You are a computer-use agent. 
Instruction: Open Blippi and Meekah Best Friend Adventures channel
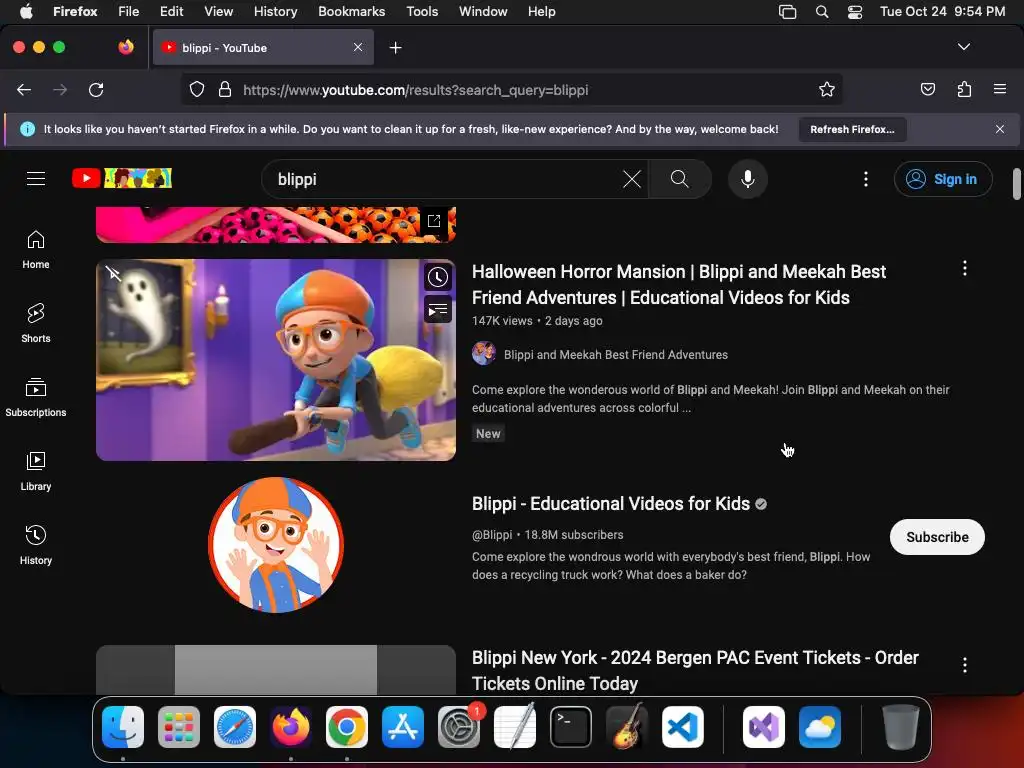pyautogui.click(x=615, y=355)
